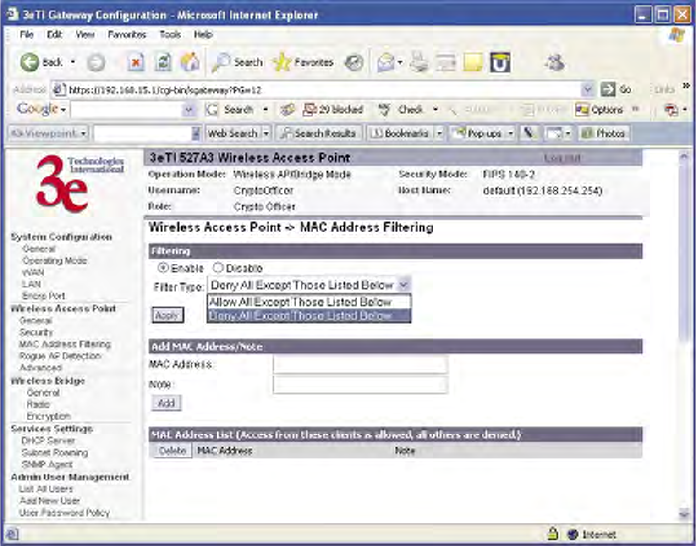Open the Search magnifier toolbar button

point(237,63)
